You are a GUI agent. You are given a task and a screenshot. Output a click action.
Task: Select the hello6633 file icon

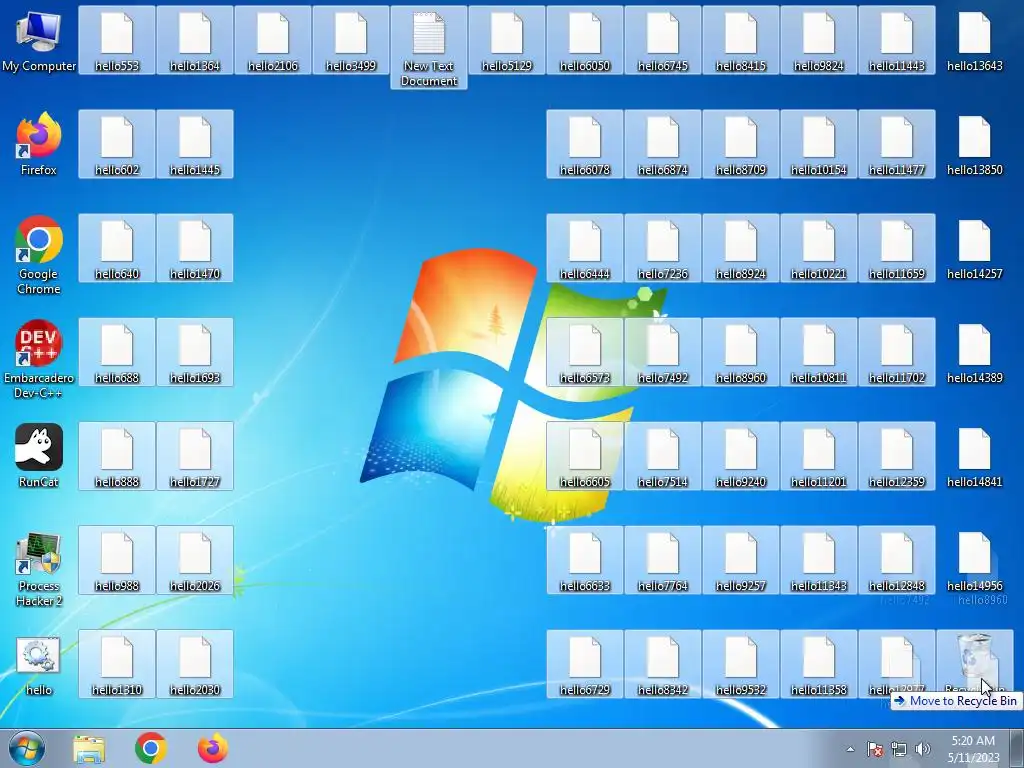click(x=584, y=560)
